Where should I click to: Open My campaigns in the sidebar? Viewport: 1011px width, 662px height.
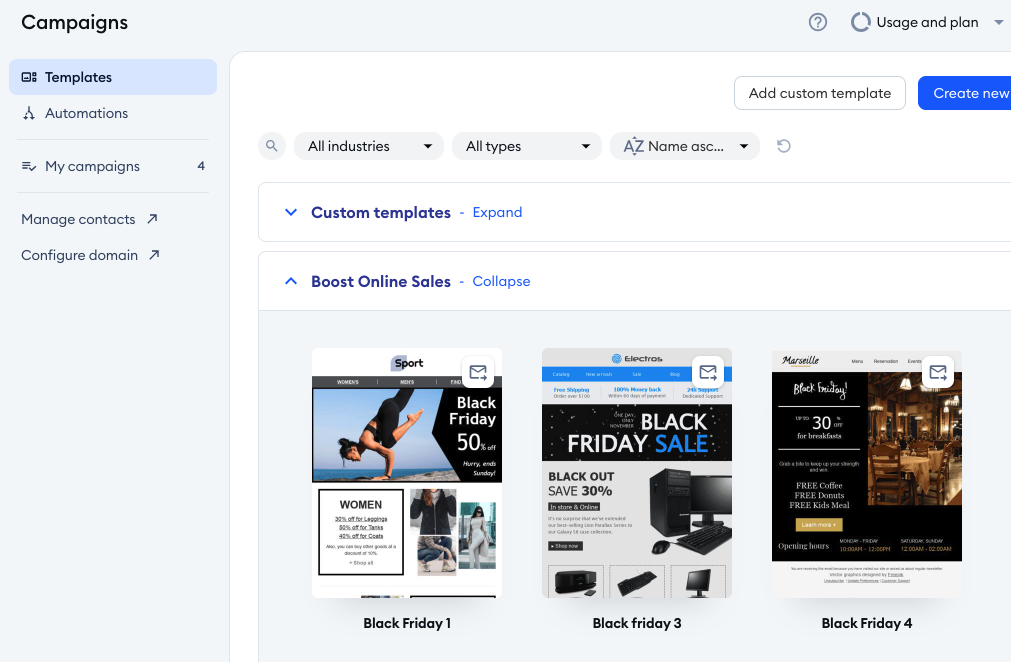92,166
